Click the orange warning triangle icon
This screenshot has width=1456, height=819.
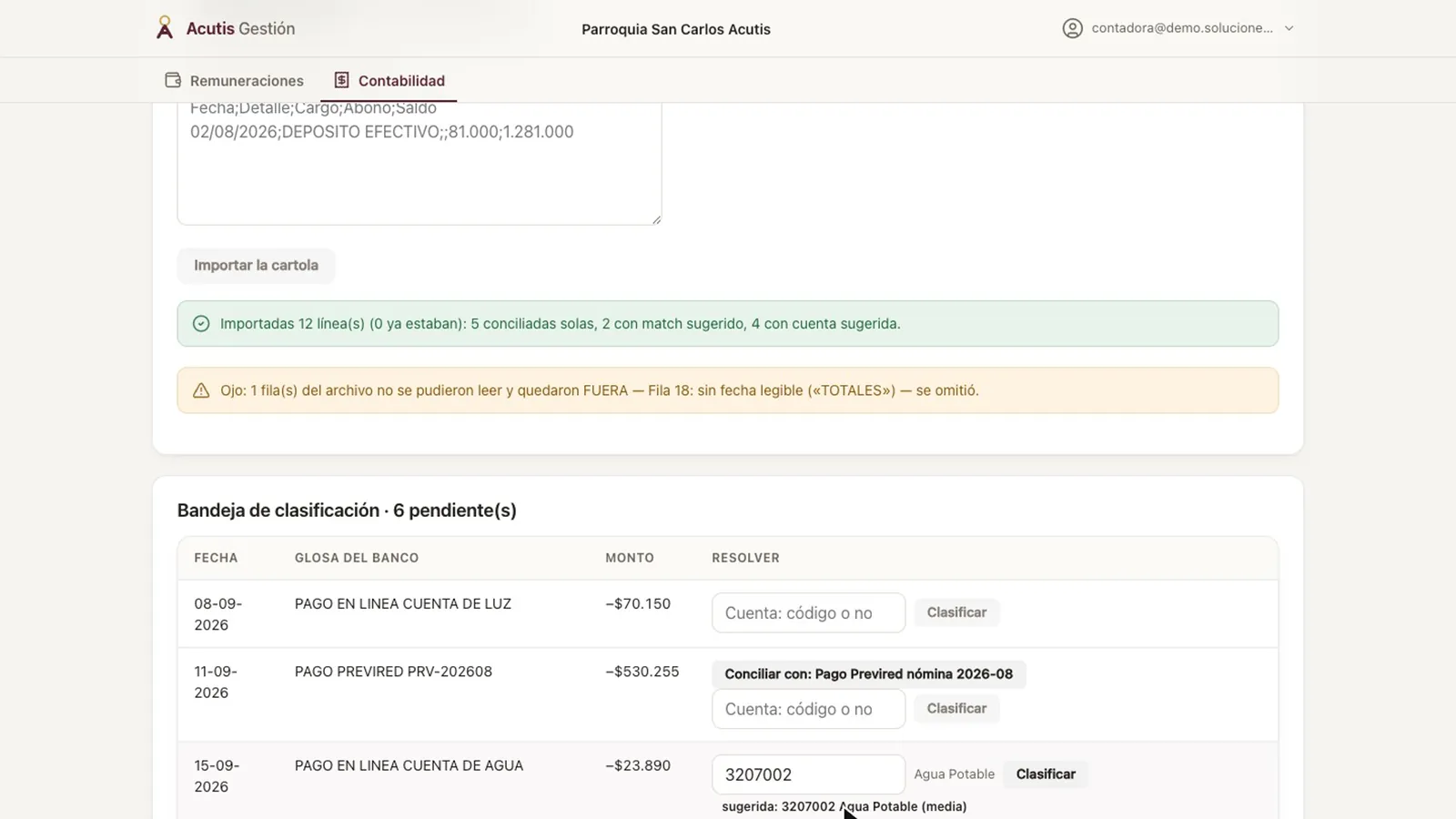point(201,390)
